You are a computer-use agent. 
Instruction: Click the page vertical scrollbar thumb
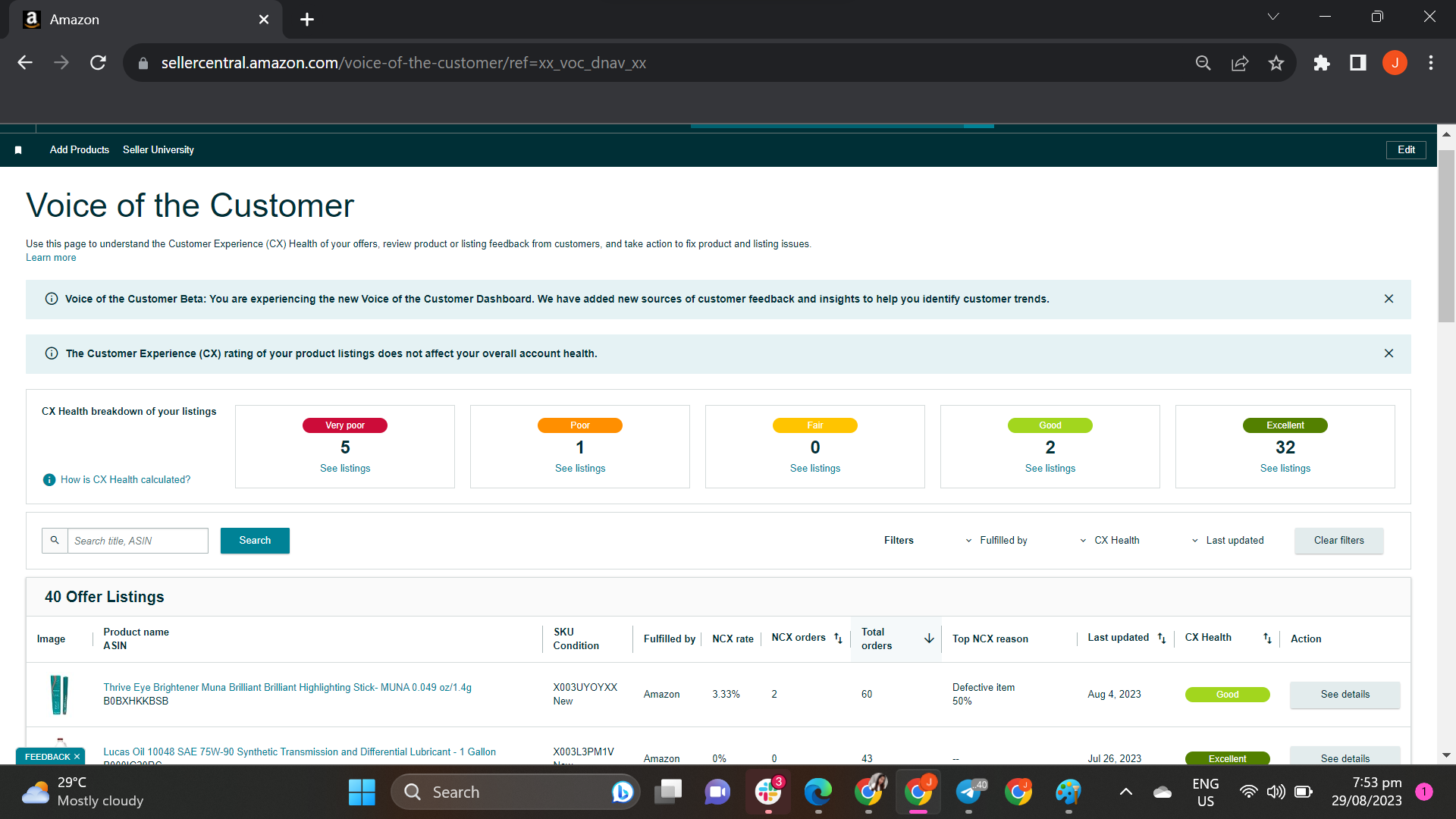1446,237
